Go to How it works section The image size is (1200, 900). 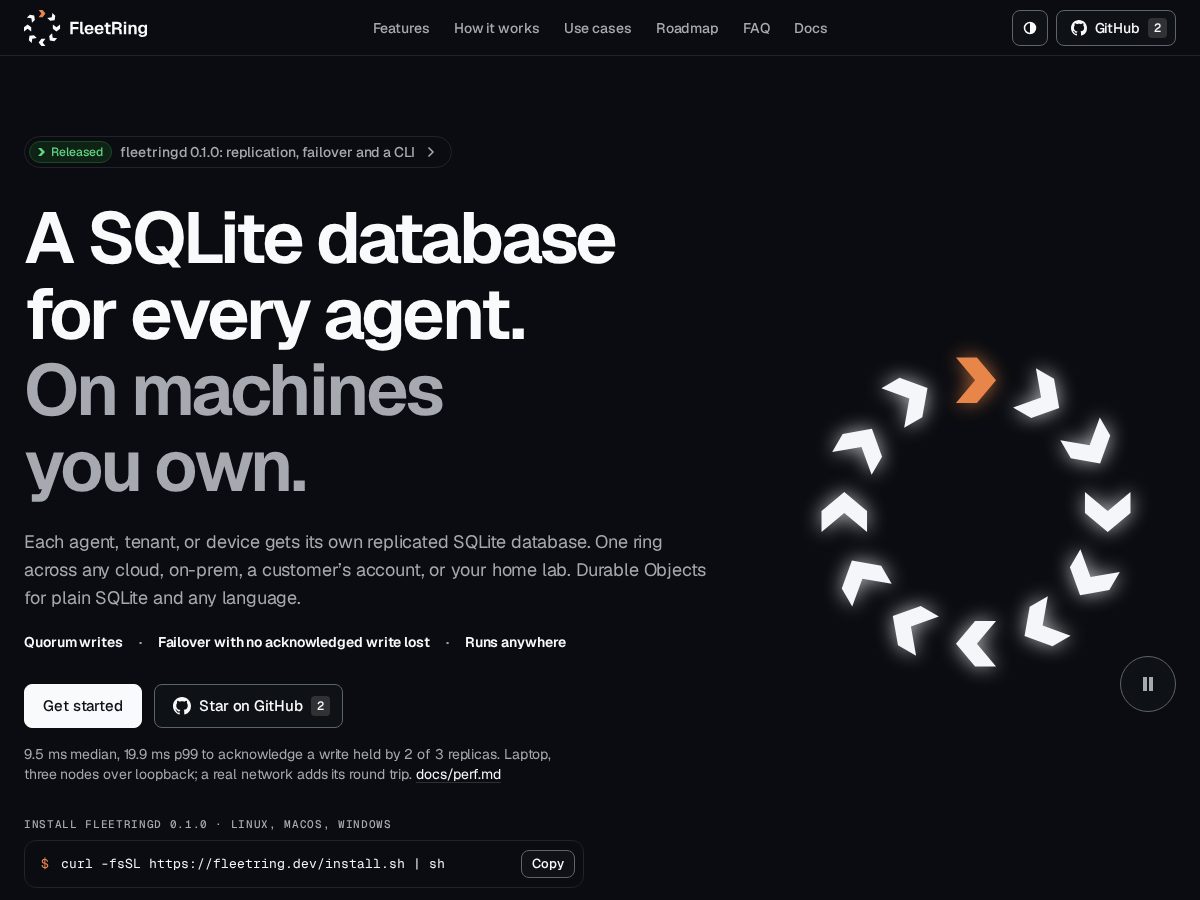(x=496, y=28)
